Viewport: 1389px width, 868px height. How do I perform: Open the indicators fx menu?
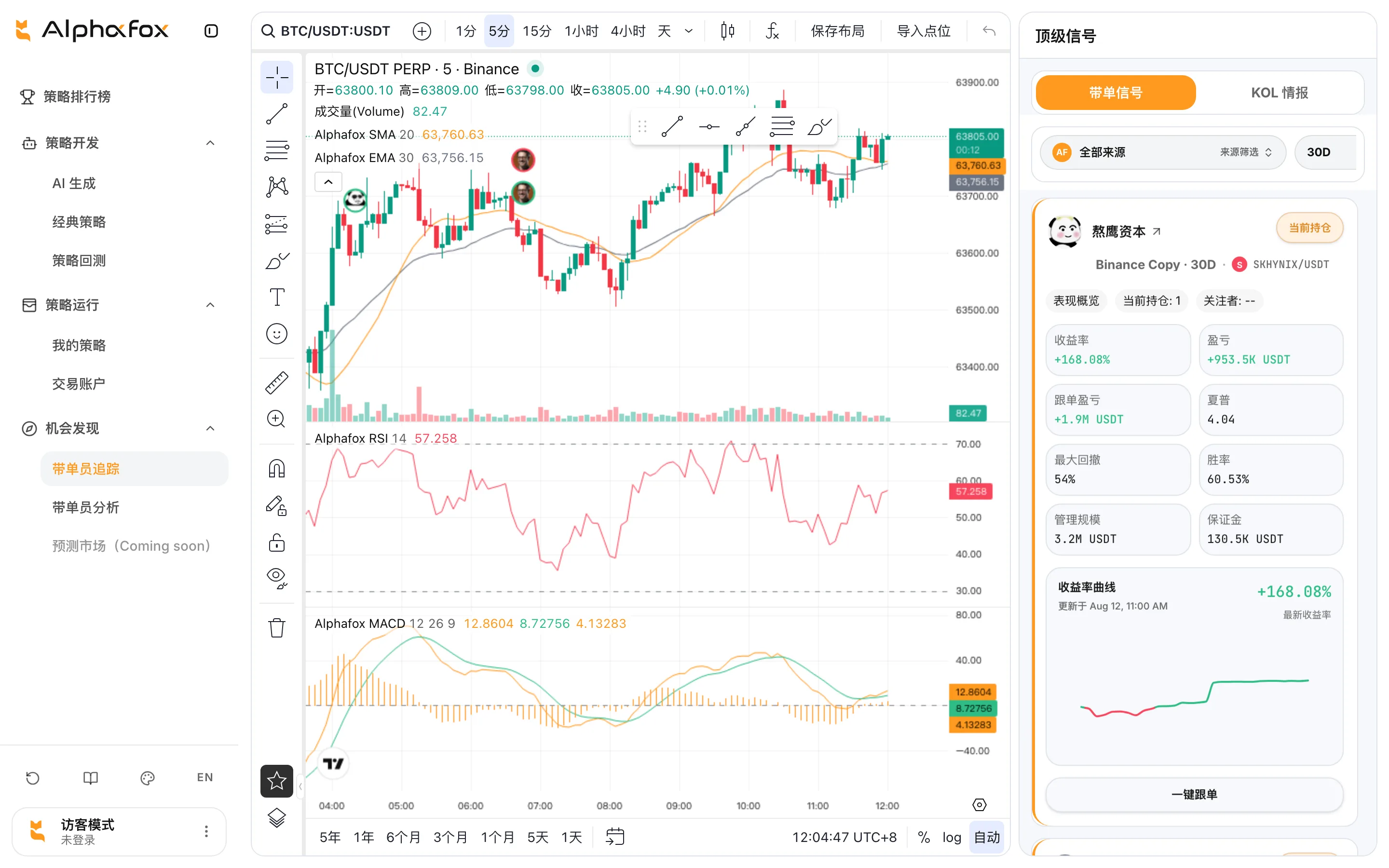pyautogui.click(x=772, y=31)
